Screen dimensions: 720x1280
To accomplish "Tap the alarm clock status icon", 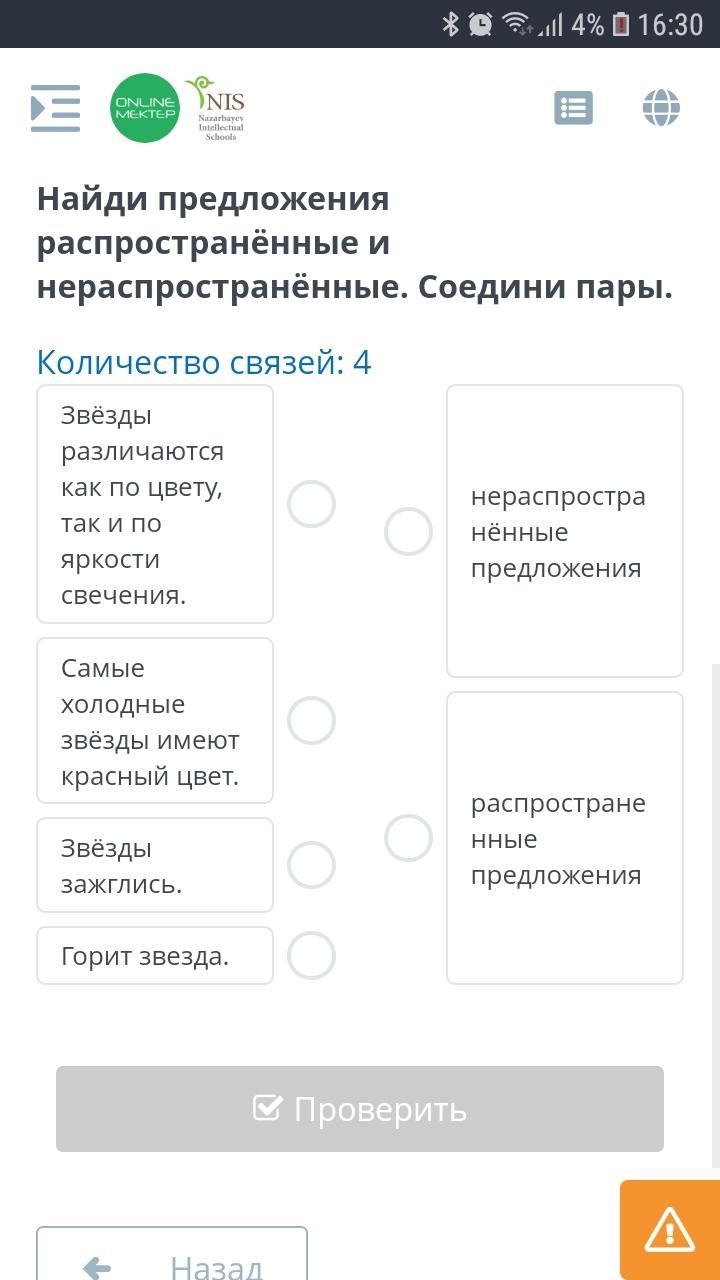I will 481,24.
